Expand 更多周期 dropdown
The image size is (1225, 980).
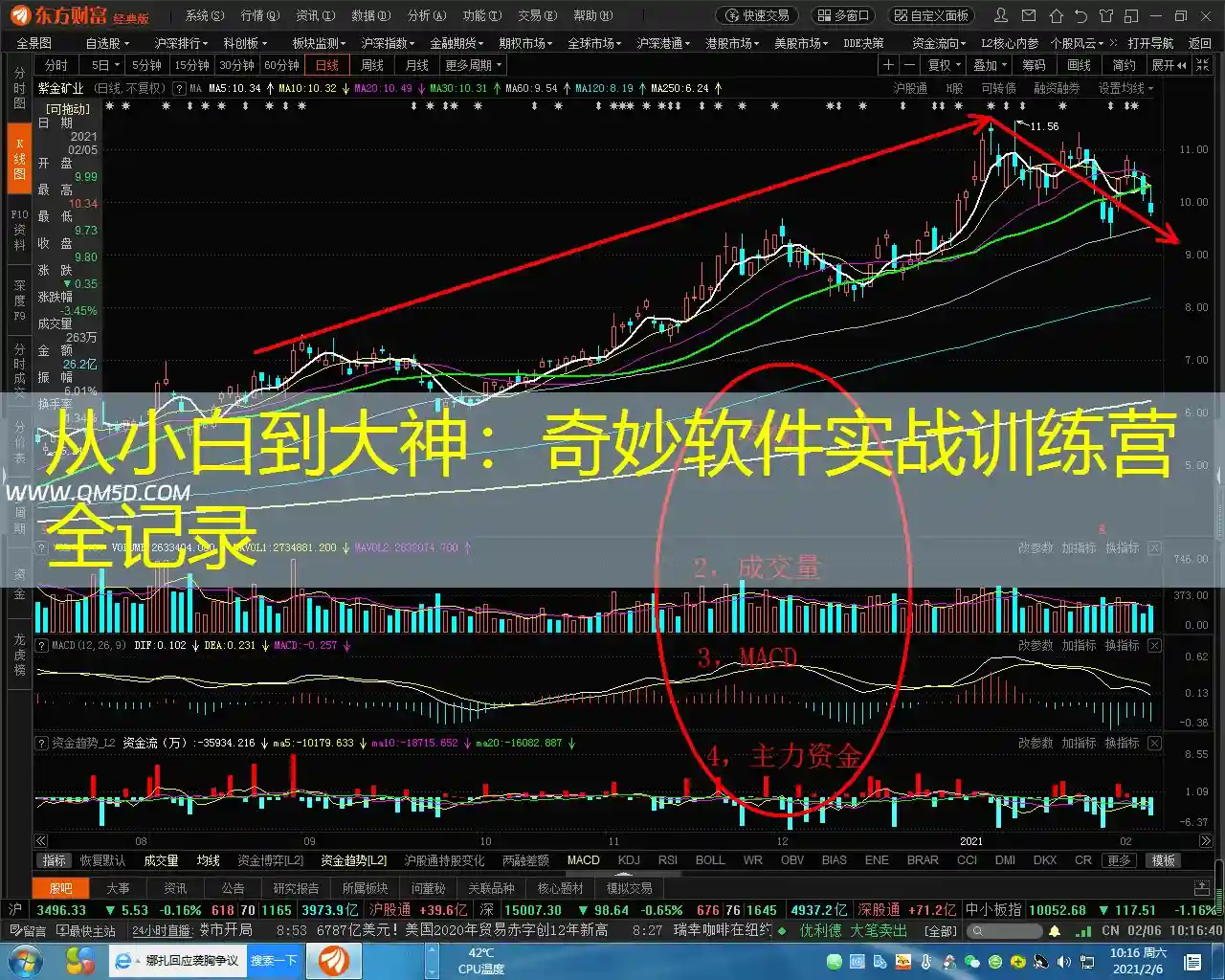pyautogui.click(x=473, y=65)
